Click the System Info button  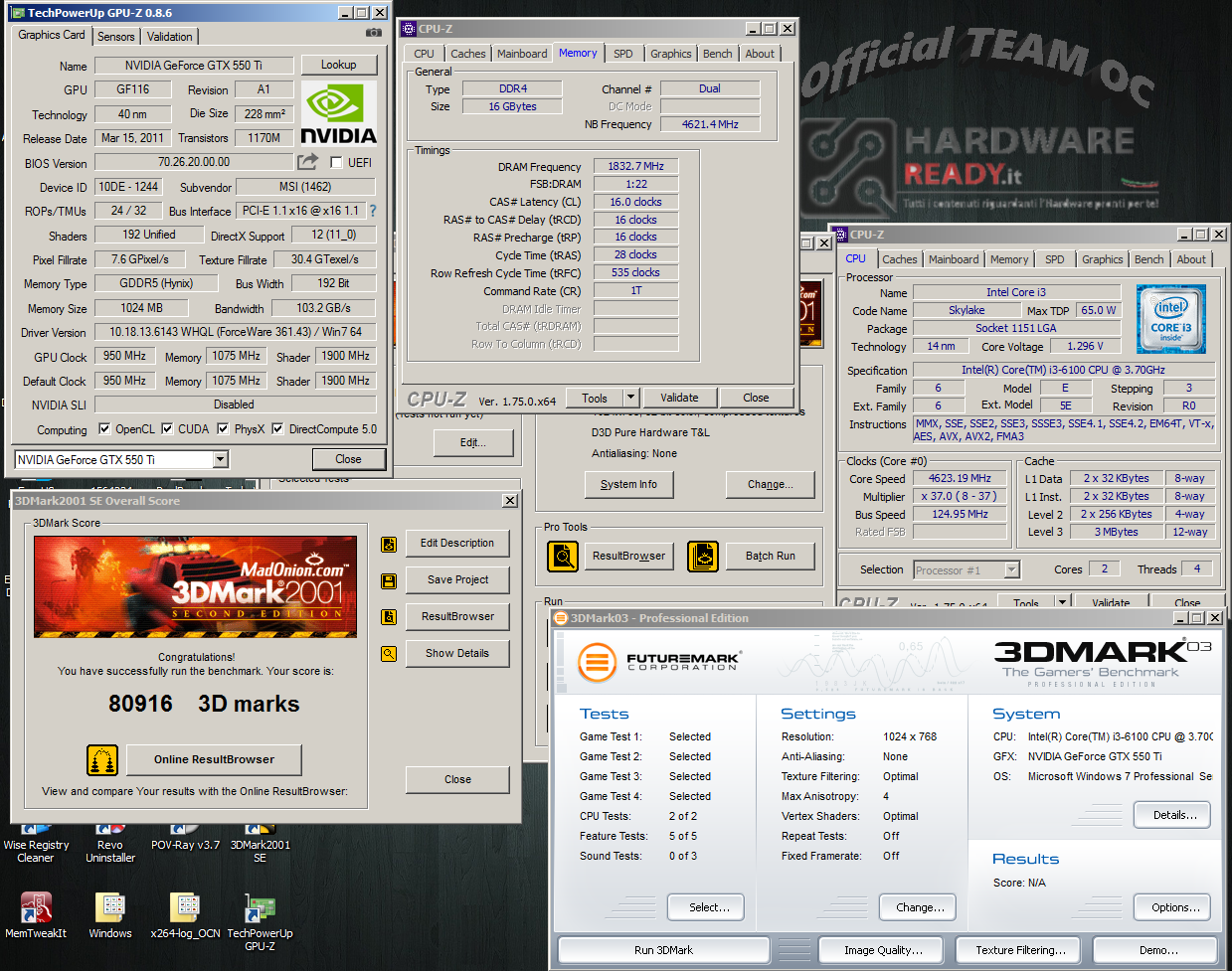[628, 484]
